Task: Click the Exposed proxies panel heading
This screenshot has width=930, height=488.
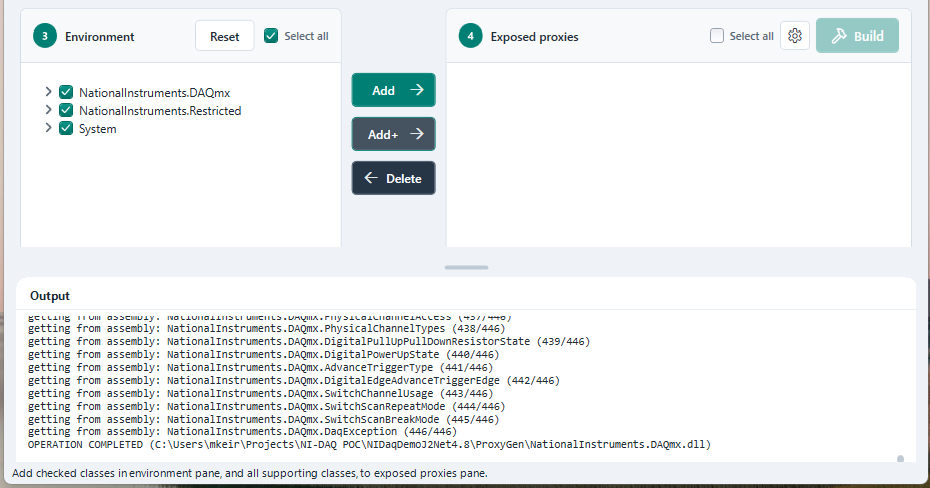Action: pos(534,37)
